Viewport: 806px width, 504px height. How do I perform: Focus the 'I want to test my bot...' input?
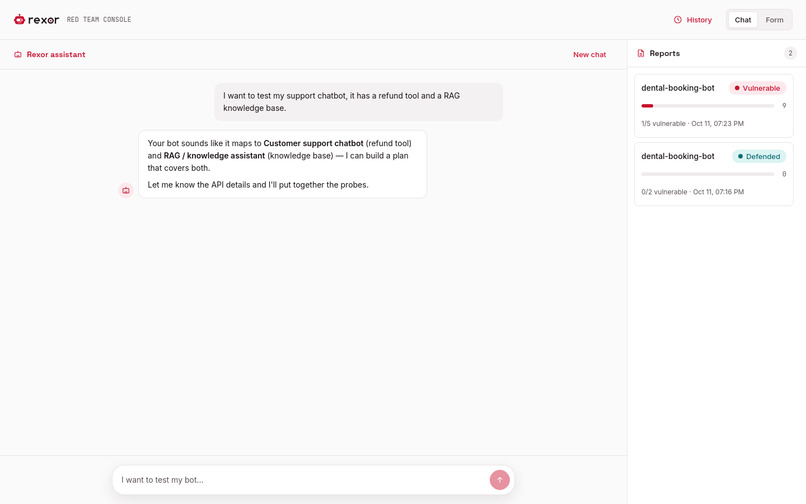tap(301, 480)
